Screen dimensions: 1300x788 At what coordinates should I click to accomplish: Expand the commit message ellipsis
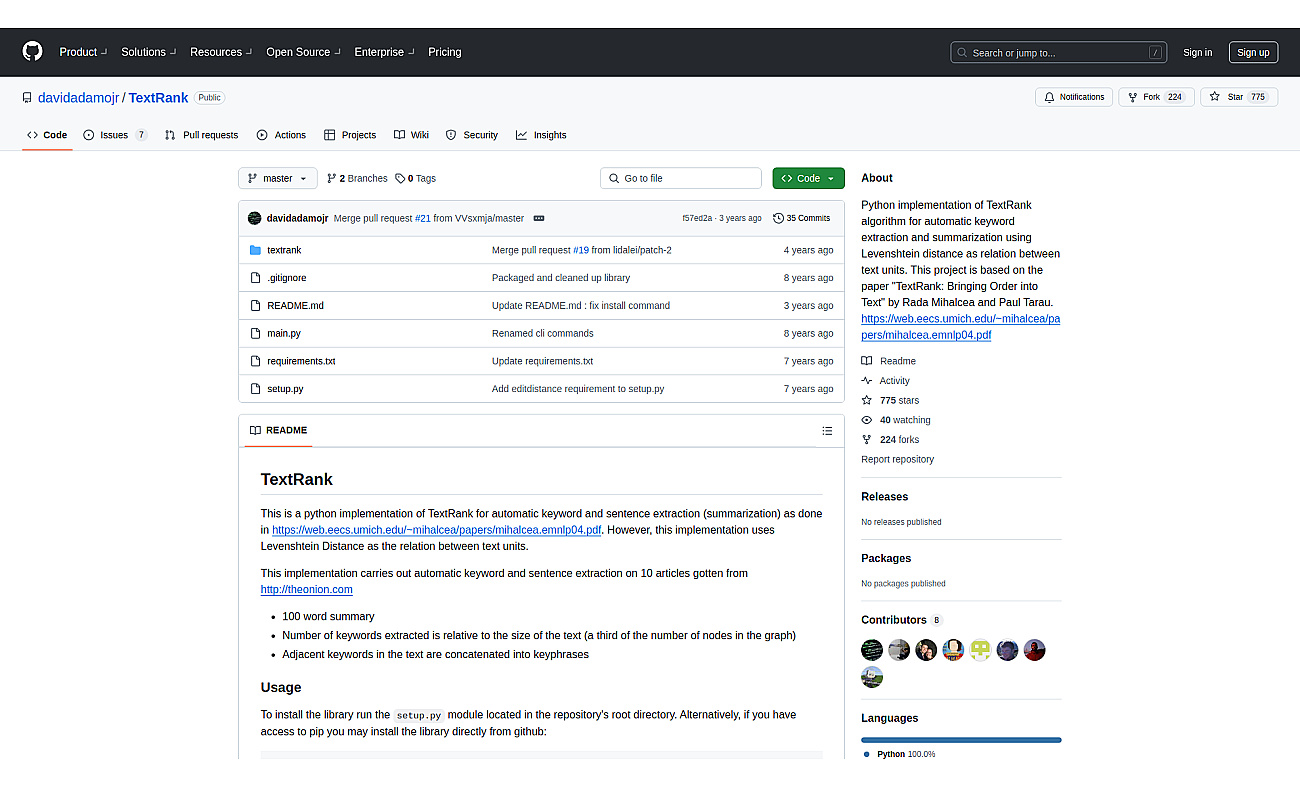click(538, 218)
